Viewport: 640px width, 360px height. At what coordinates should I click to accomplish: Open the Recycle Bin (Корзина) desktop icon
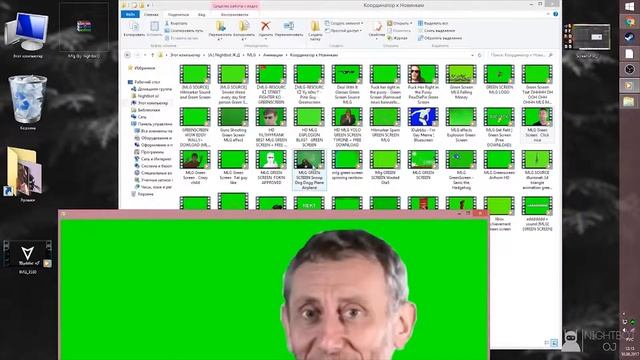point(27,103)
